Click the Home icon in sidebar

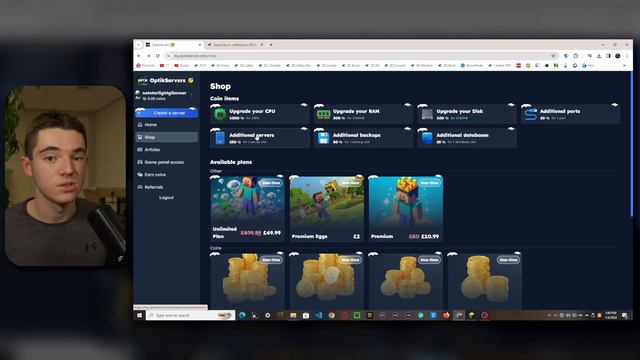140,124
